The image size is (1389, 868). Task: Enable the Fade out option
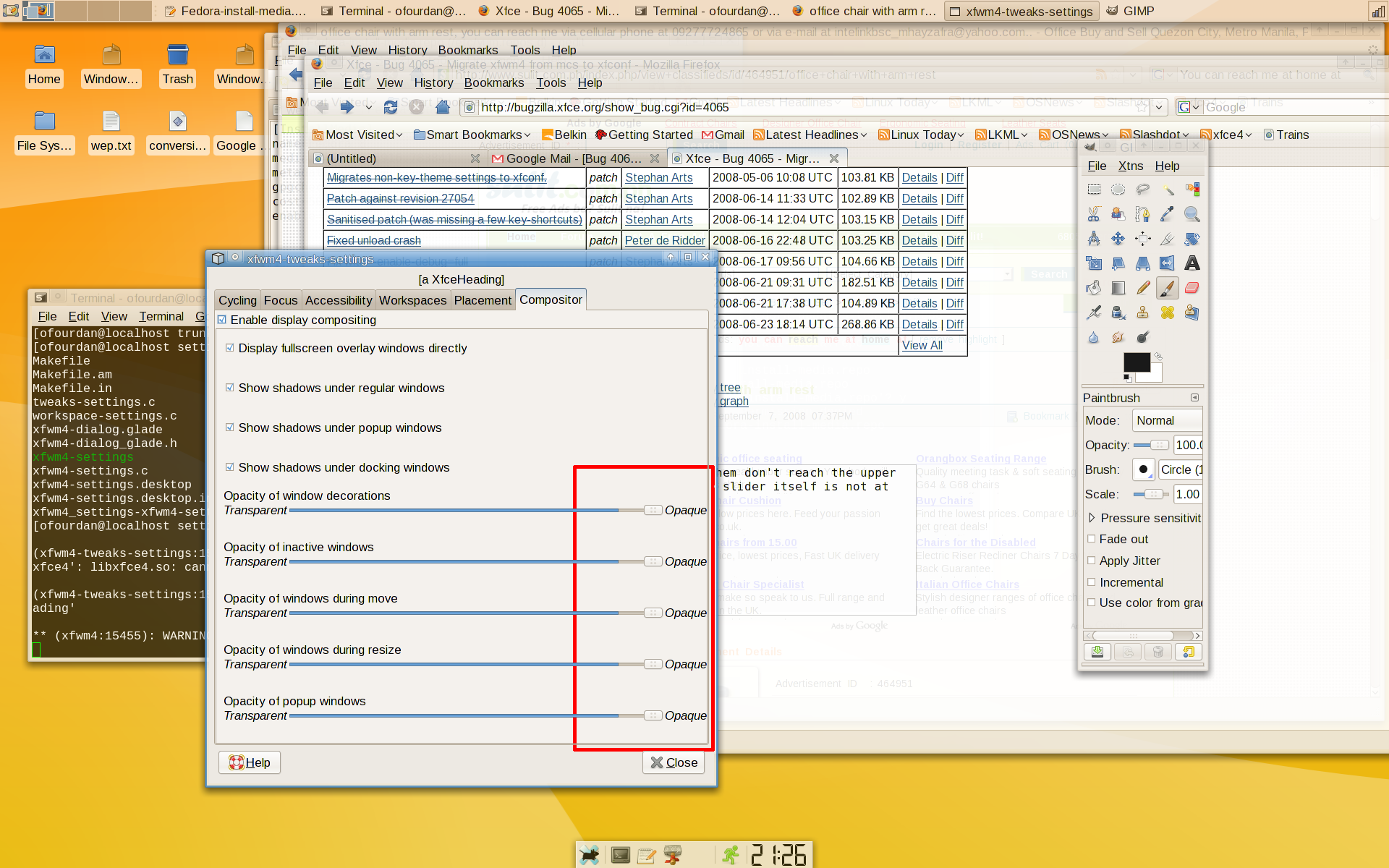tap(1092, 539)
